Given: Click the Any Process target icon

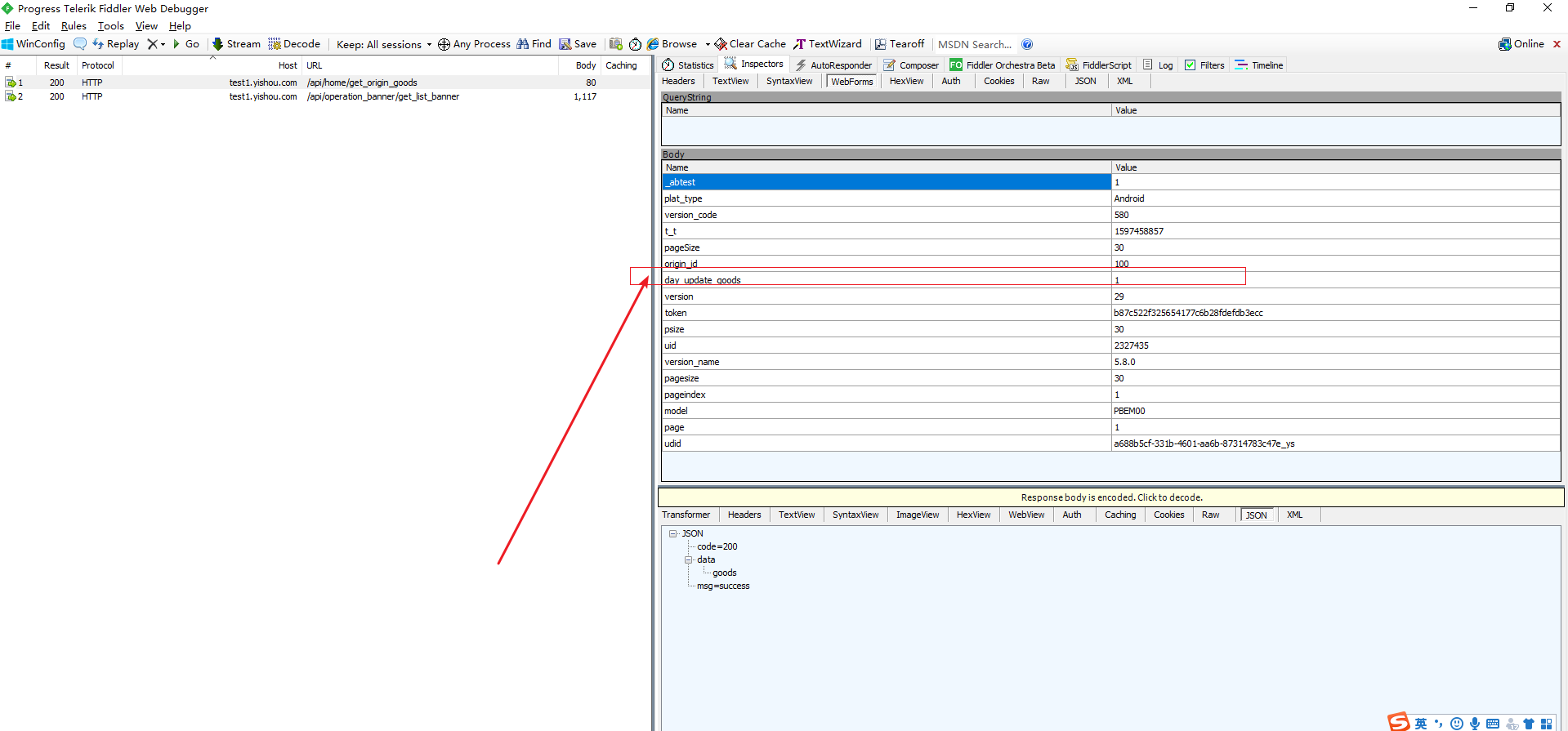Looking at the screenshot, I should point(444,44).
